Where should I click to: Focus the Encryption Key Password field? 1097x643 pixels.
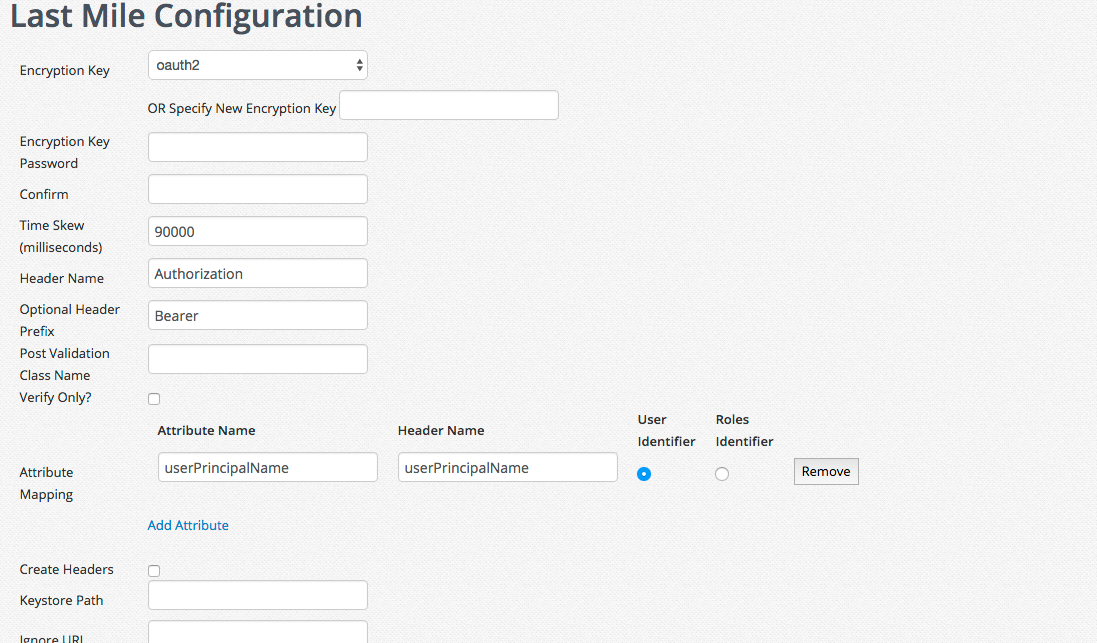(x=257, y=147)
